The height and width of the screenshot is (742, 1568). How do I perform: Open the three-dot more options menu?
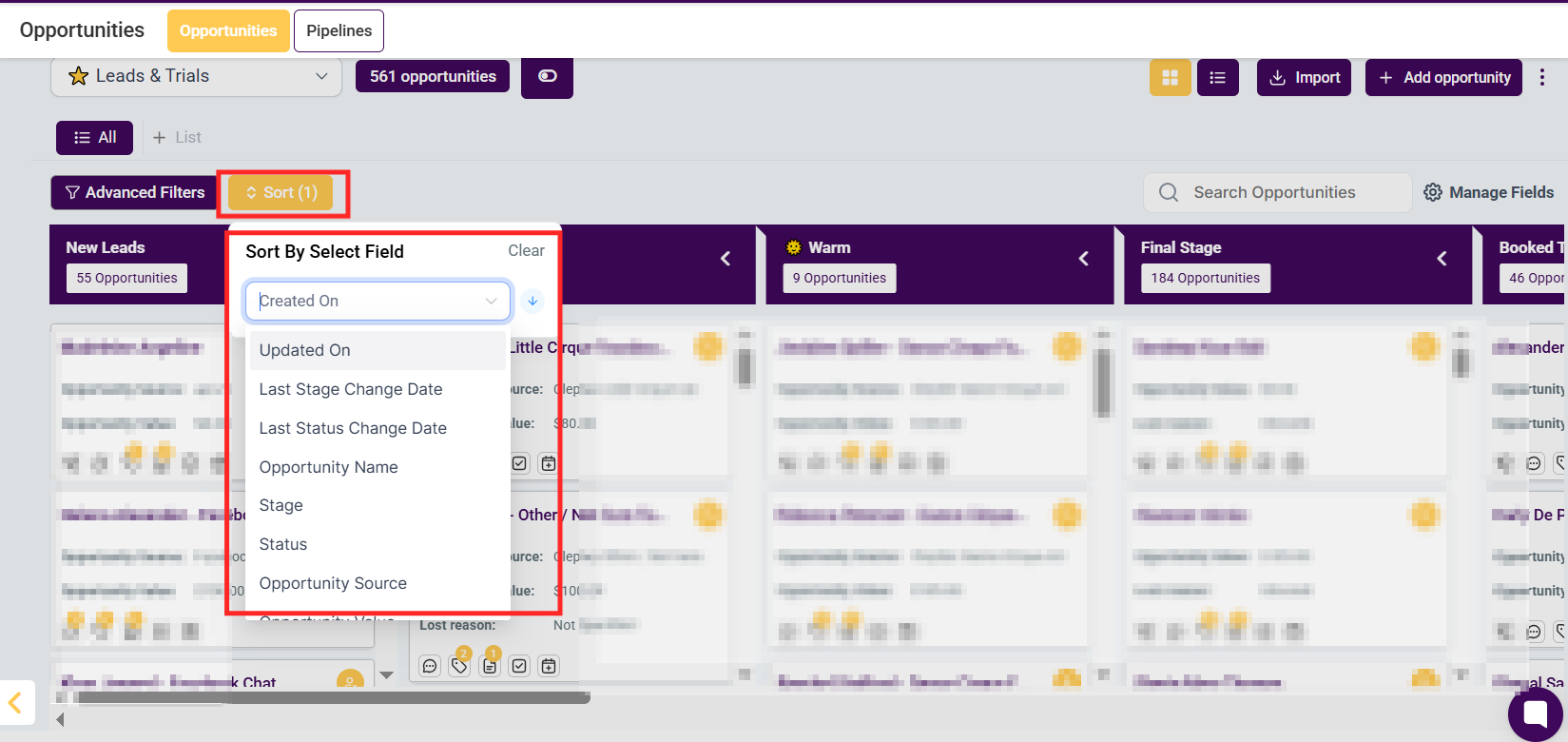[x=1542, y=78]
